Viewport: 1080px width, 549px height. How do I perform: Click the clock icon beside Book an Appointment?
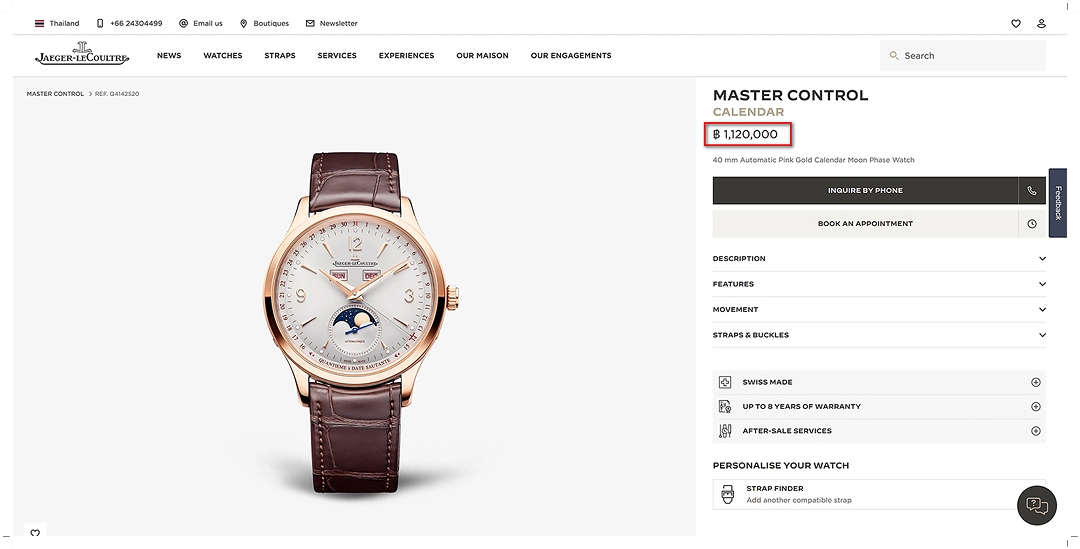pyautogui.click(x=1032, y=224)
